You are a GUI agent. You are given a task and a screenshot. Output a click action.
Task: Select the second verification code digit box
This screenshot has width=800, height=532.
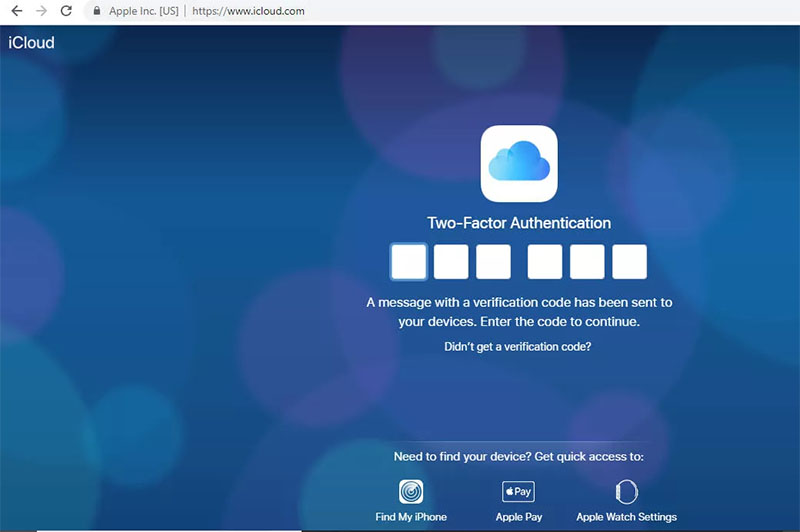point(451,262)
